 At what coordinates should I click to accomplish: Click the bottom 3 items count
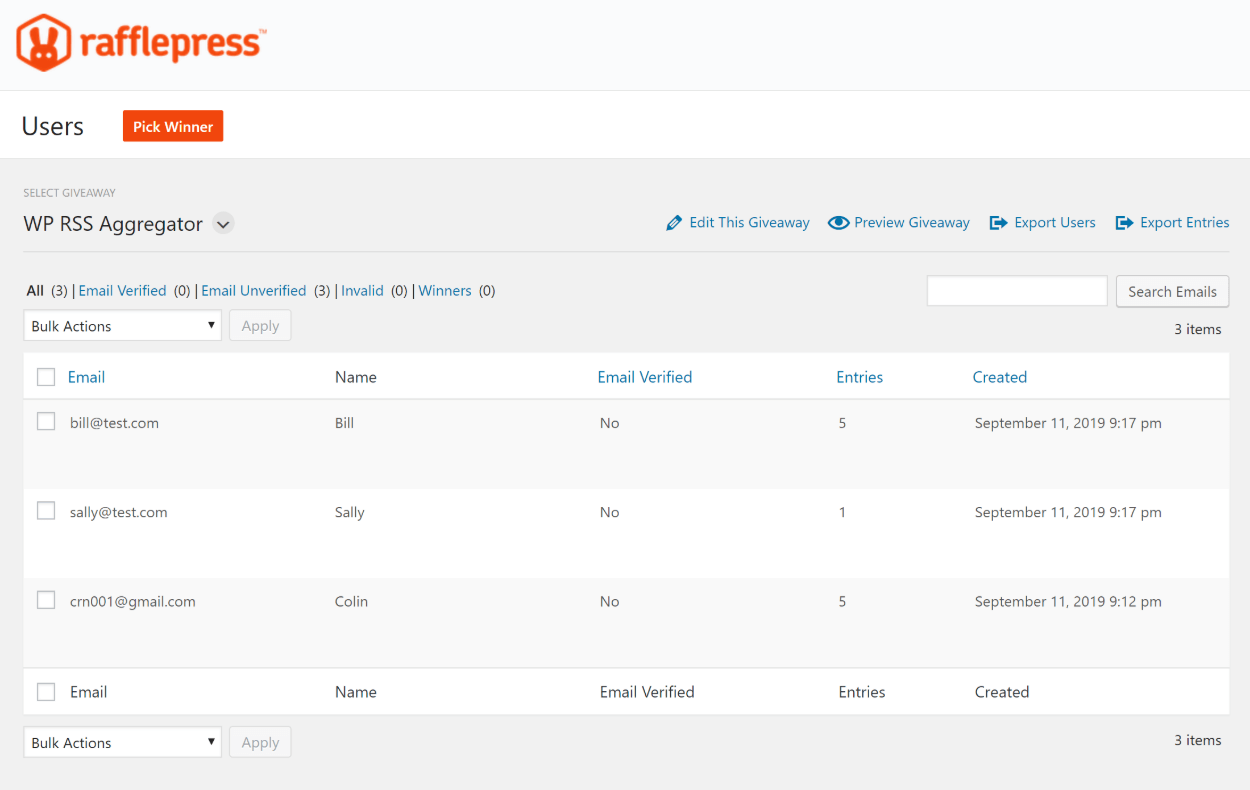[x=1197, y=740]
